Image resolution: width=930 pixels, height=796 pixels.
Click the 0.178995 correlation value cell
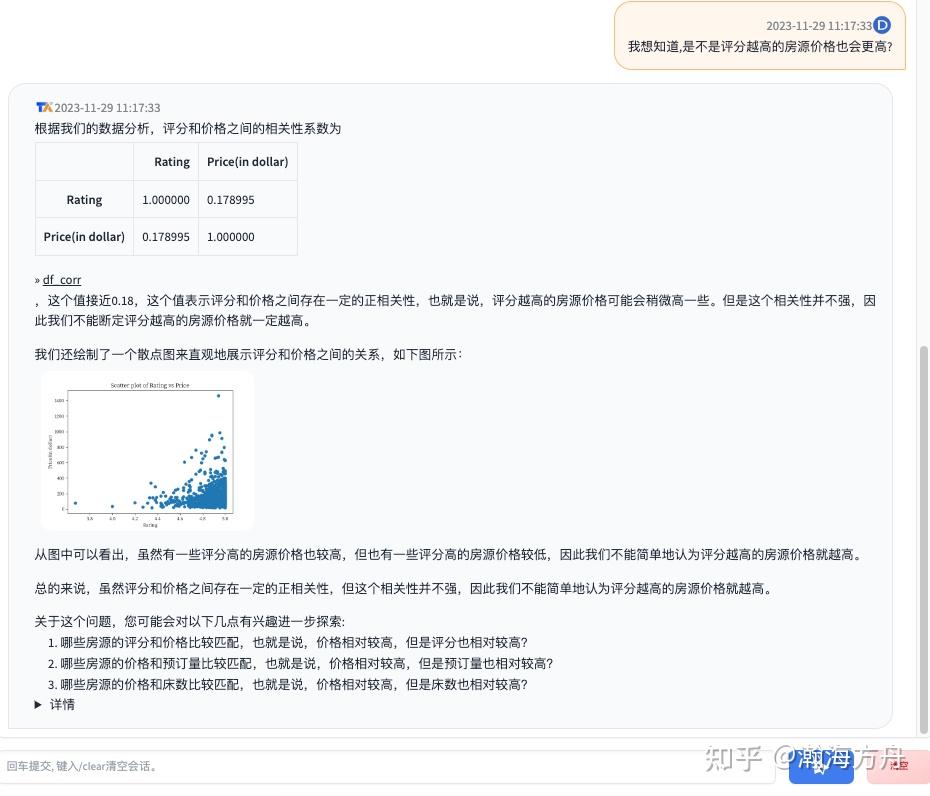coord(230,199)
